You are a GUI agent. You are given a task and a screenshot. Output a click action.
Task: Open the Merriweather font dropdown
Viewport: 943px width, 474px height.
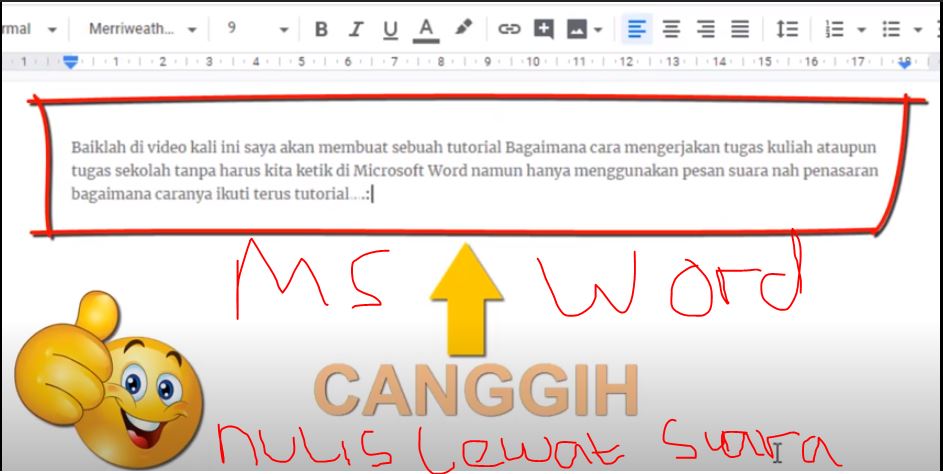tap(143, 29)
